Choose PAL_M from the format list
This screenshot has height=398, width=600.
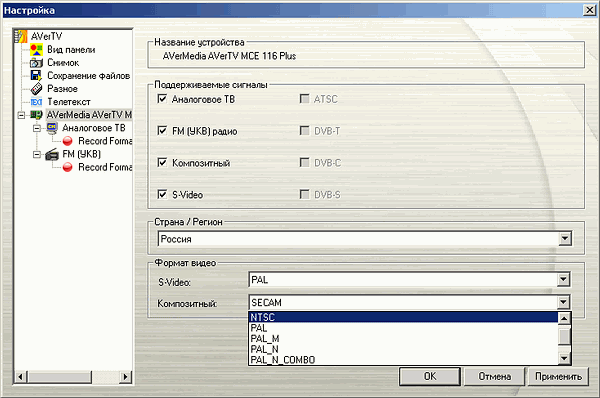[403, 339]
